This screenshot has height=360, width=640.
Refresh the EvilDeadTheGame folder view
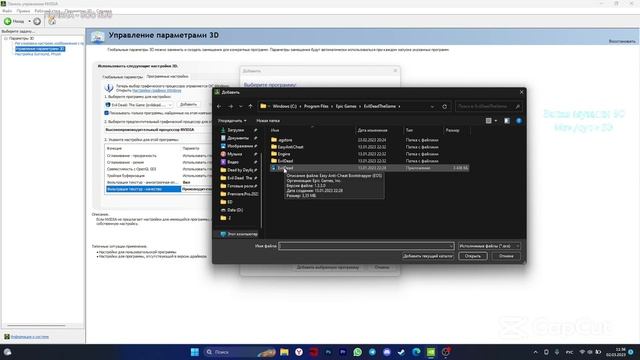(x=444, y=107)
